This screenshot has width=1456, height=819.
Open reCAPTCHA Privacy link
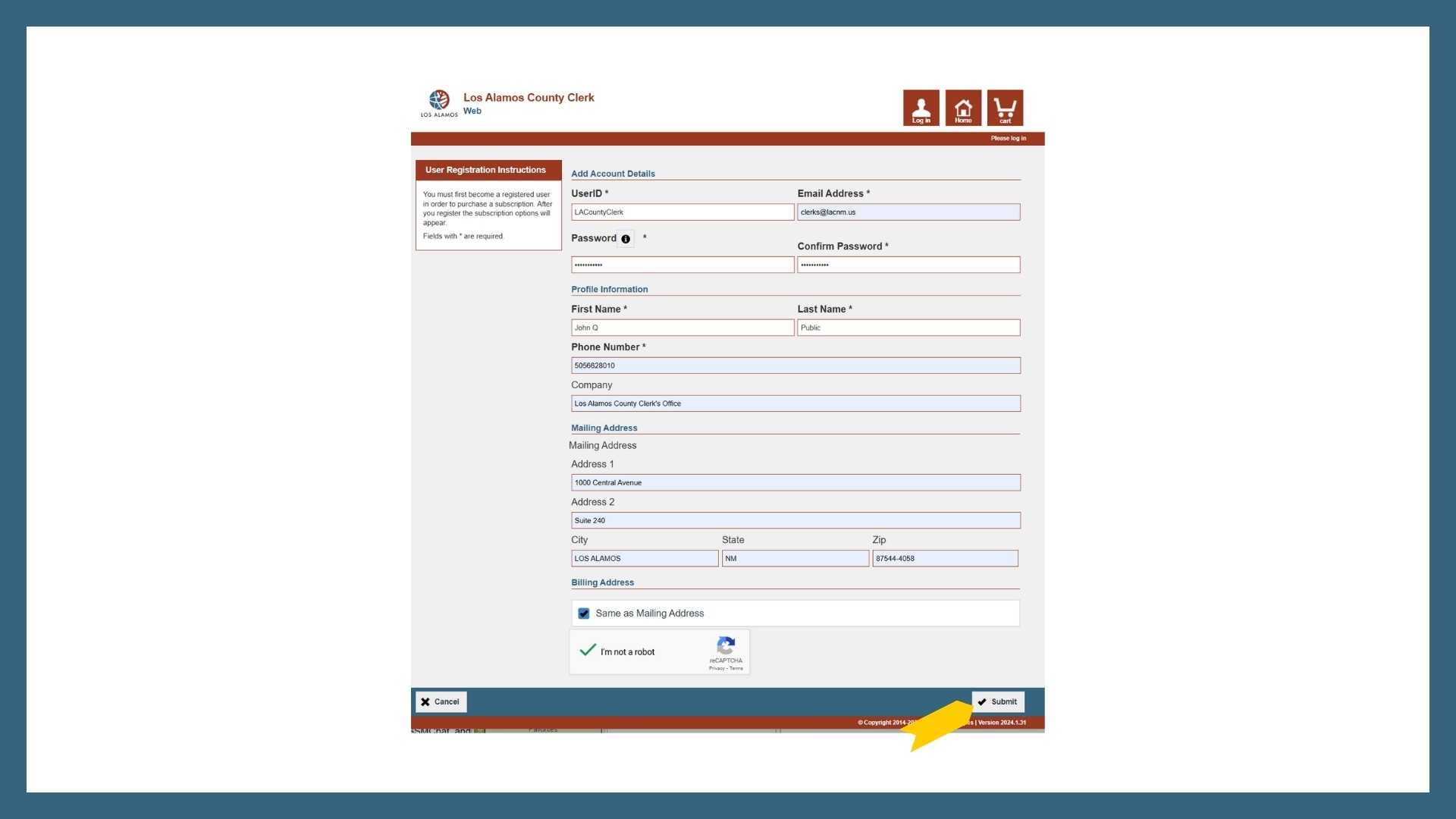coord(717,669)
